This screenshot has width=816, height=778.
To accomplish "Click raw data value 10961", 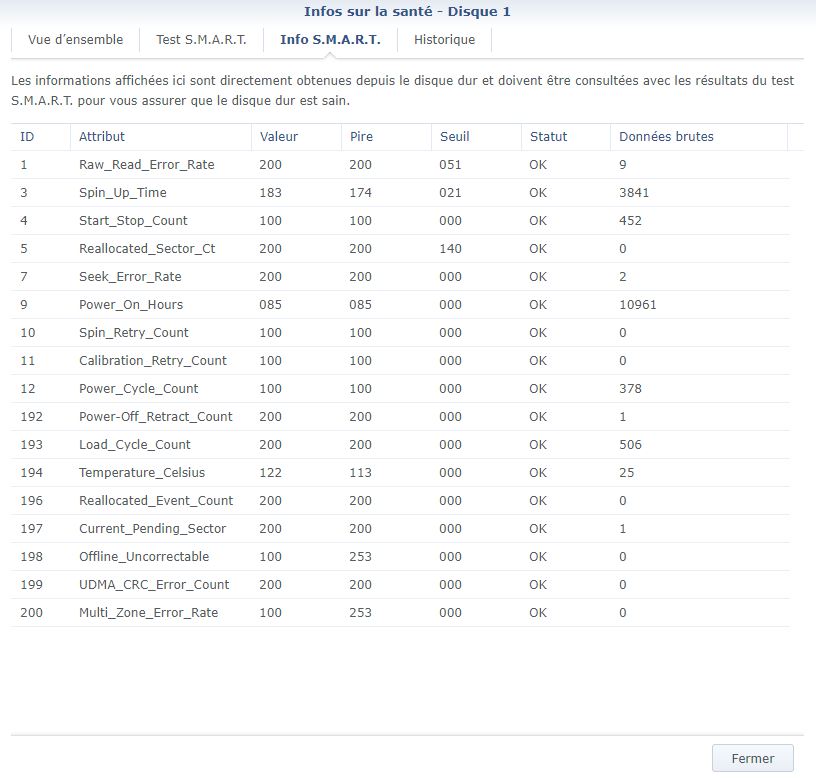I will pyautogui.click(x=638, y=305).
